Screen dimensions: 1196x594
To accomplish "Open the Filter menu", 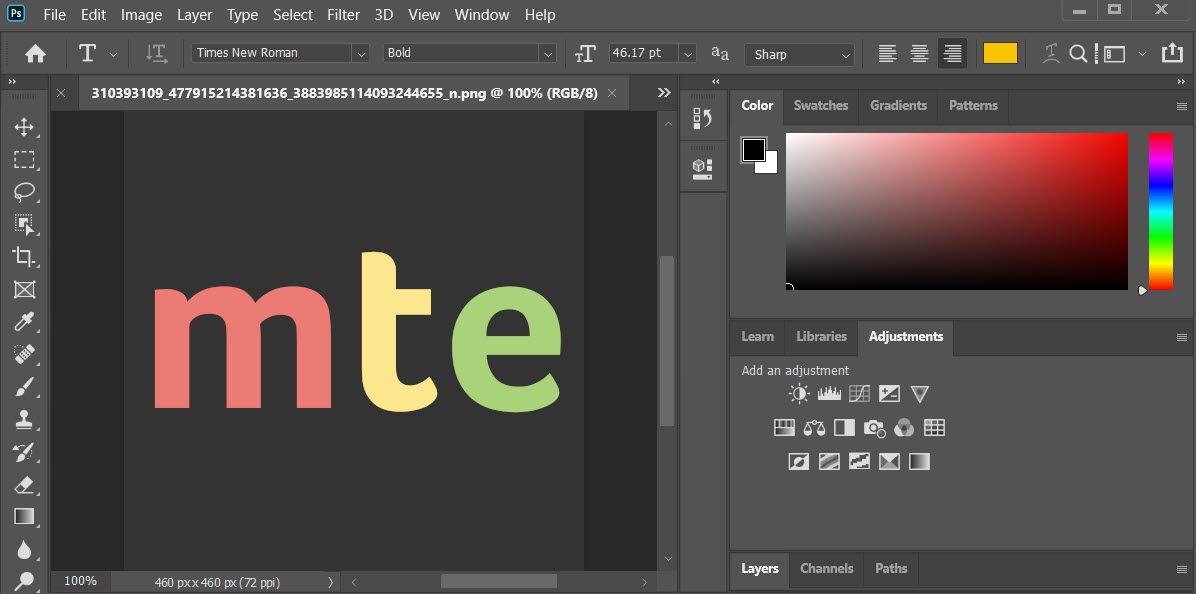I will 343,14.
